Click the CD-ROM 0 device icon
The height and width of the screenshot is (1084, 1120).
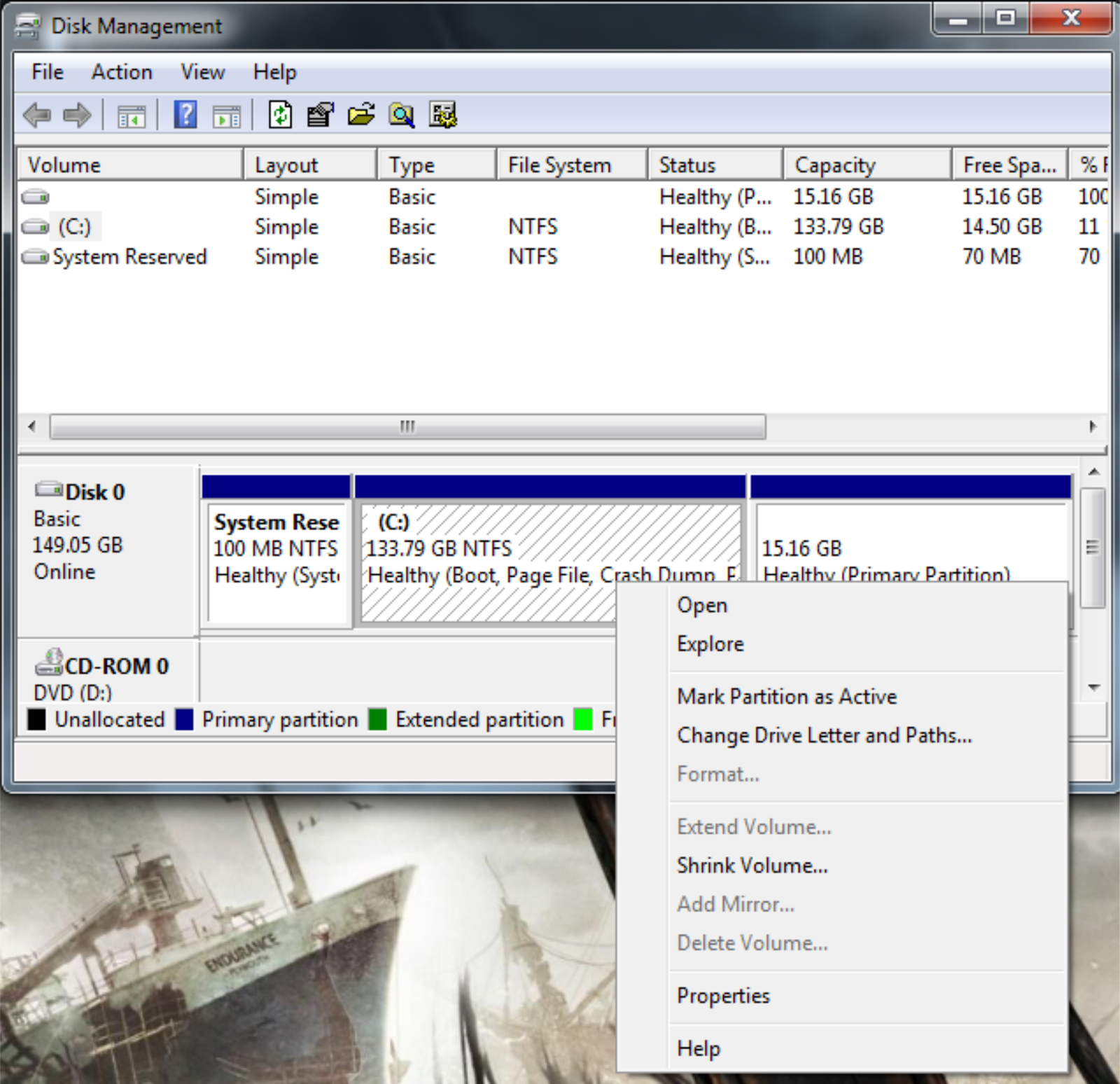click(48, 665)
